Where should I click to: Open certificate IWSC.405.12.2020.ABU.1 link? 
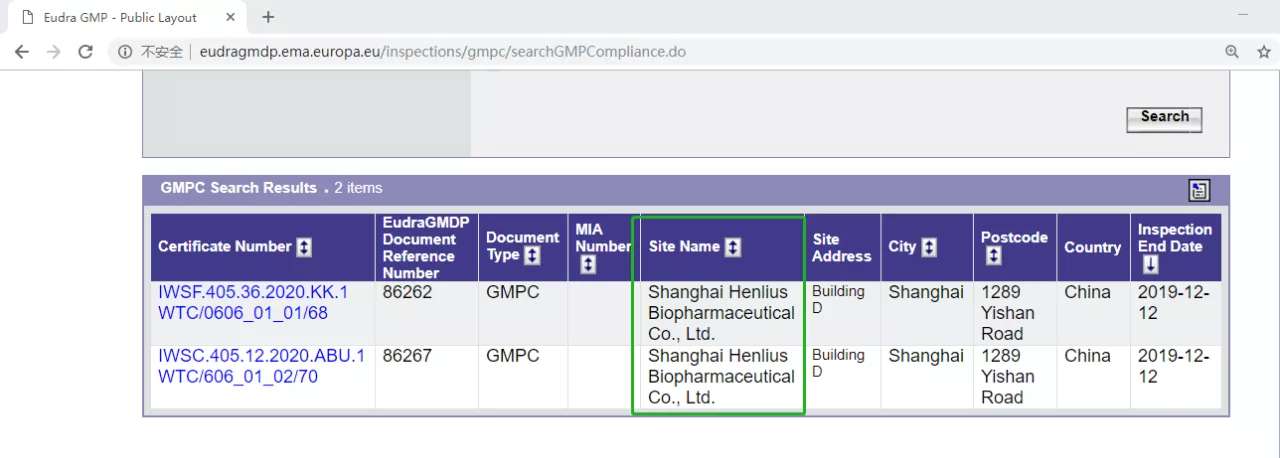click(261, 356)
